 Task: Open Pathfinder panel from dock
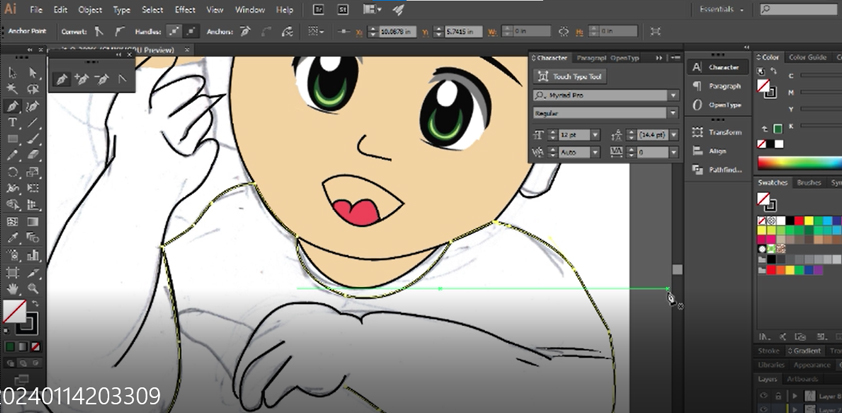coord(717,170)
